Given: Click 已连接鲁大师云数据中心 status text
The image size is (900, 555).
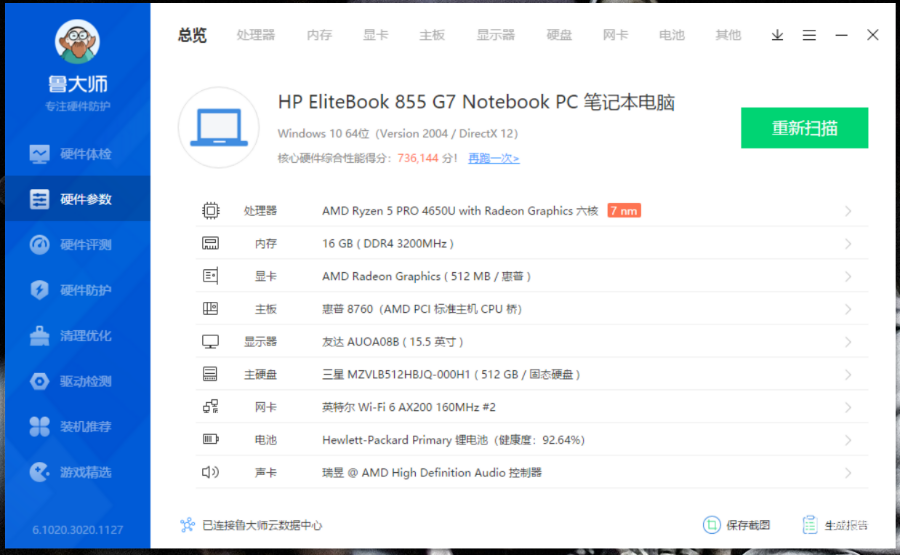Looking at the screenshot, I should (x=262, y=525).
